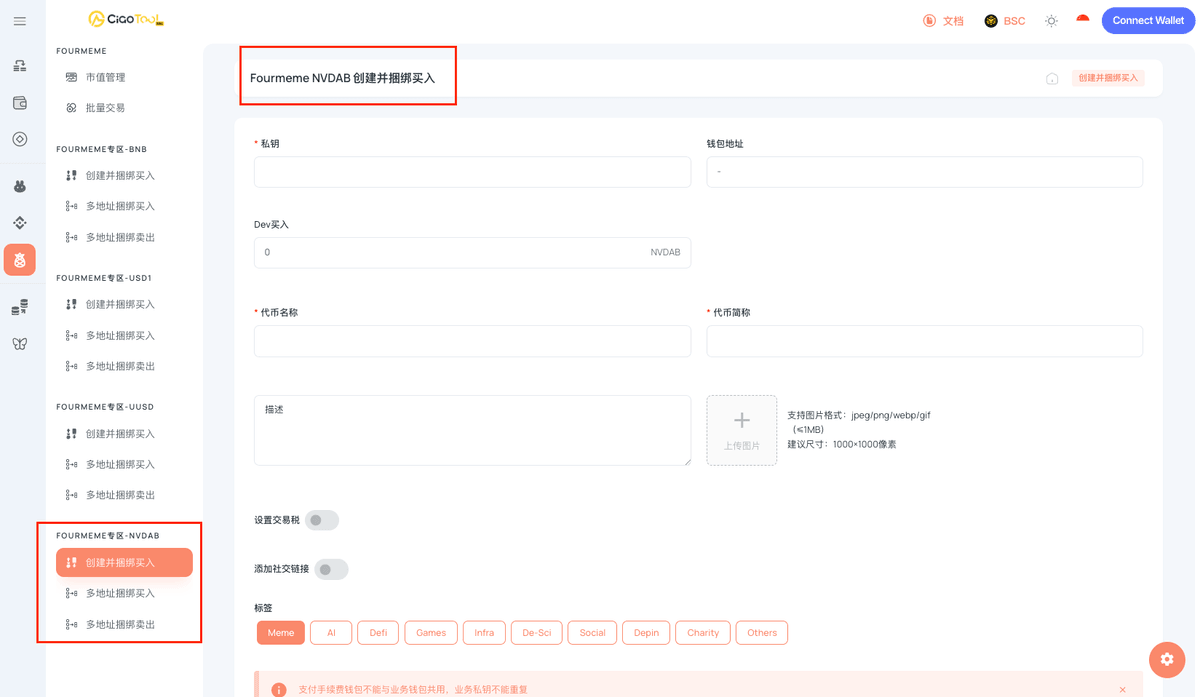Focus the 描述 description textarea

[x=472, y=431]
